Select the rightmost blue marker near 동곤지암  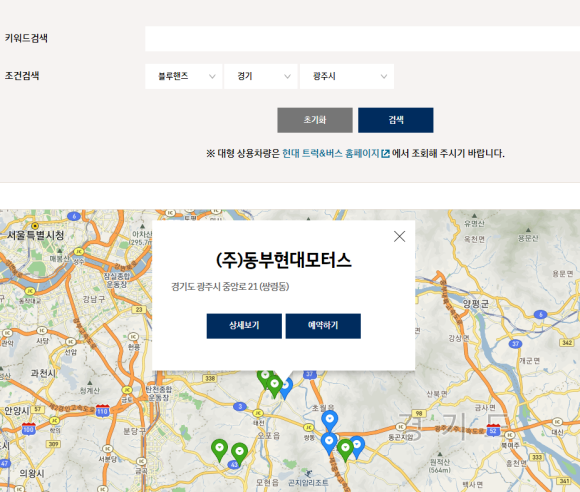(x=357, y=447)
